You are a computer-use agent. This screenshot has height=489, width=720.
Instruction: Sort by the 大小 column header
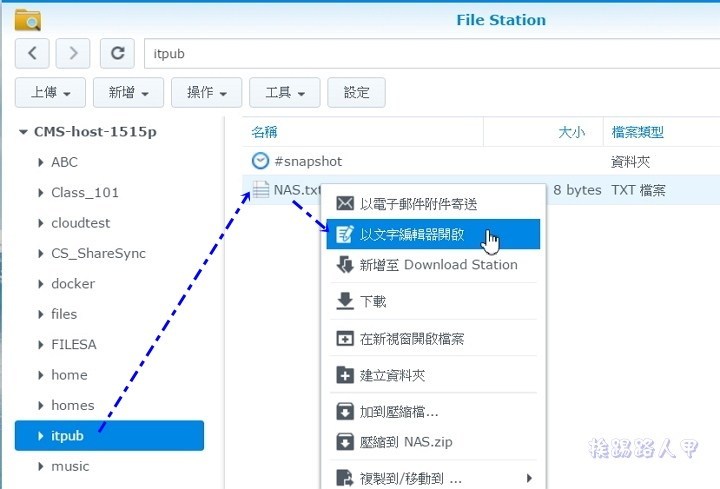pos(543,132)
